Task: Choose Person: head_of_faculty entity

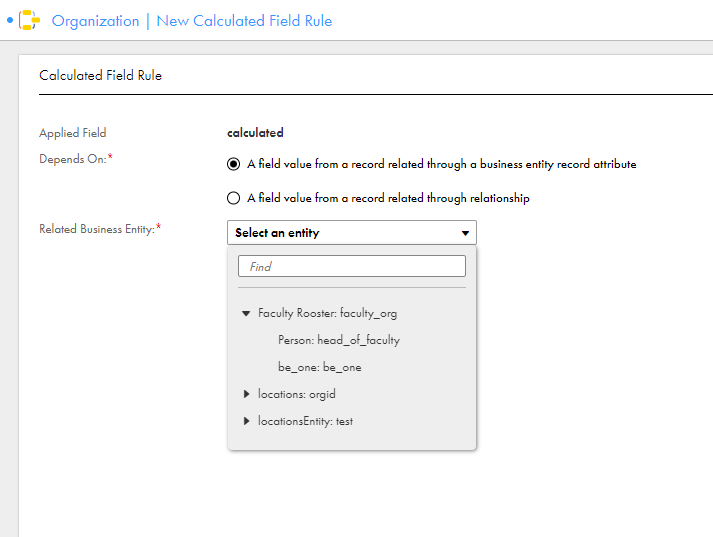Action: point(339,340)
